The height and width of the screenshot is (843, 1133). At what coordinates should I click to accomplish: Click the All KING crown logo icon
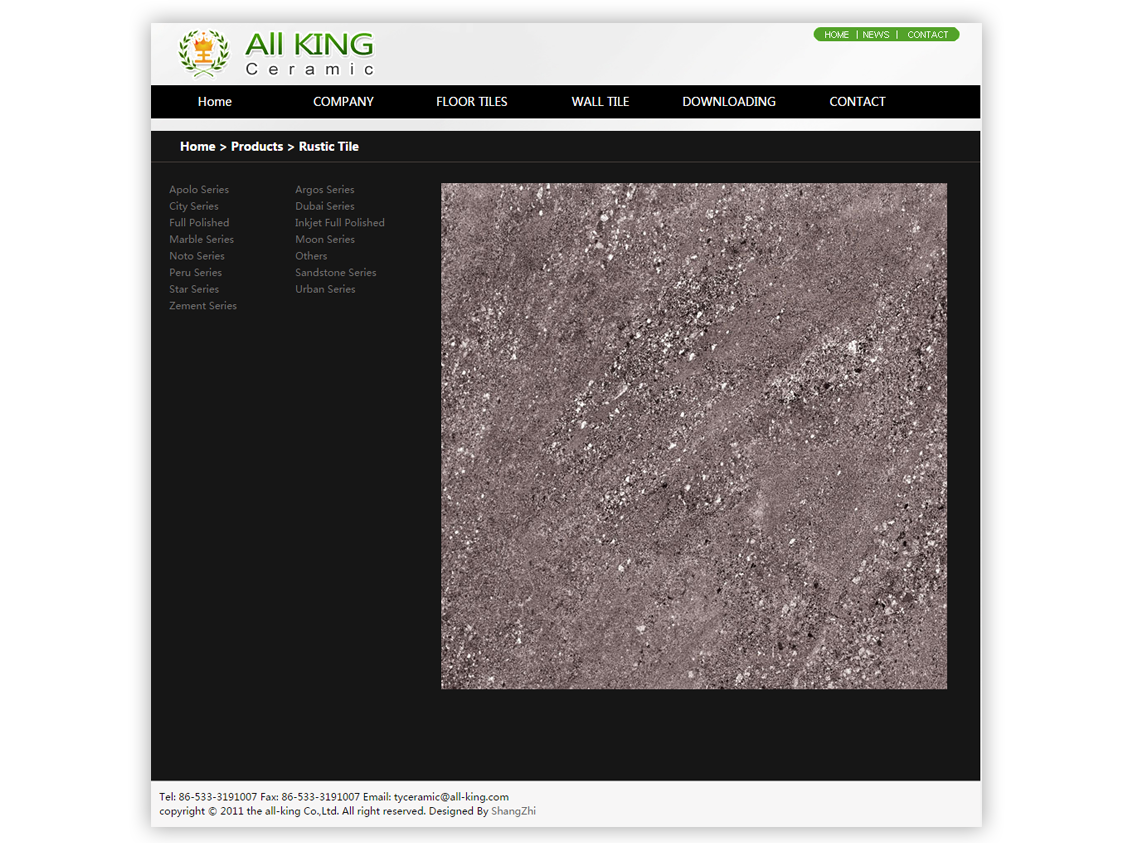click(204, 53)
